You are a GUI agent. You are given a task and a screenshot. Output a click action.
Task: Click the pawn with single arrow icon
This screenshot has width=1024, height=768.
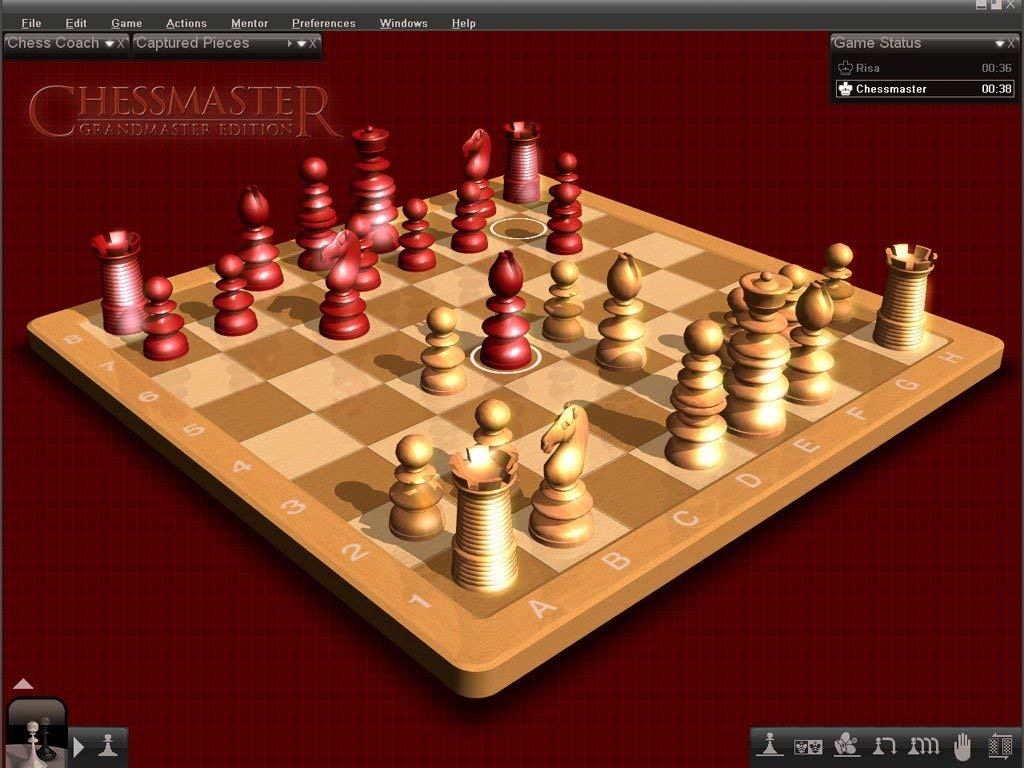(x=884, y=745)
